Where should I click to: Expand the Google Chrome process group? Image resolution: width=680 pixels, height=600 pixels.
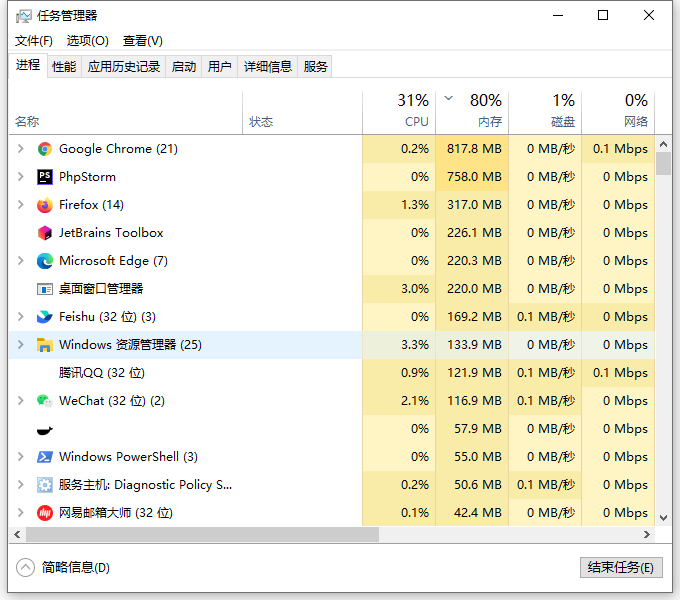21,149
